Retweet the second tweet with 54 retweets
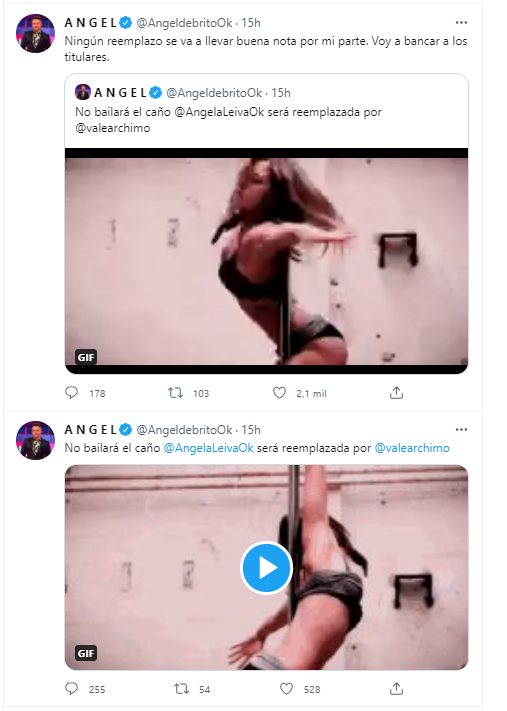This screenshot has width=507, height=711. click(181, 689)
